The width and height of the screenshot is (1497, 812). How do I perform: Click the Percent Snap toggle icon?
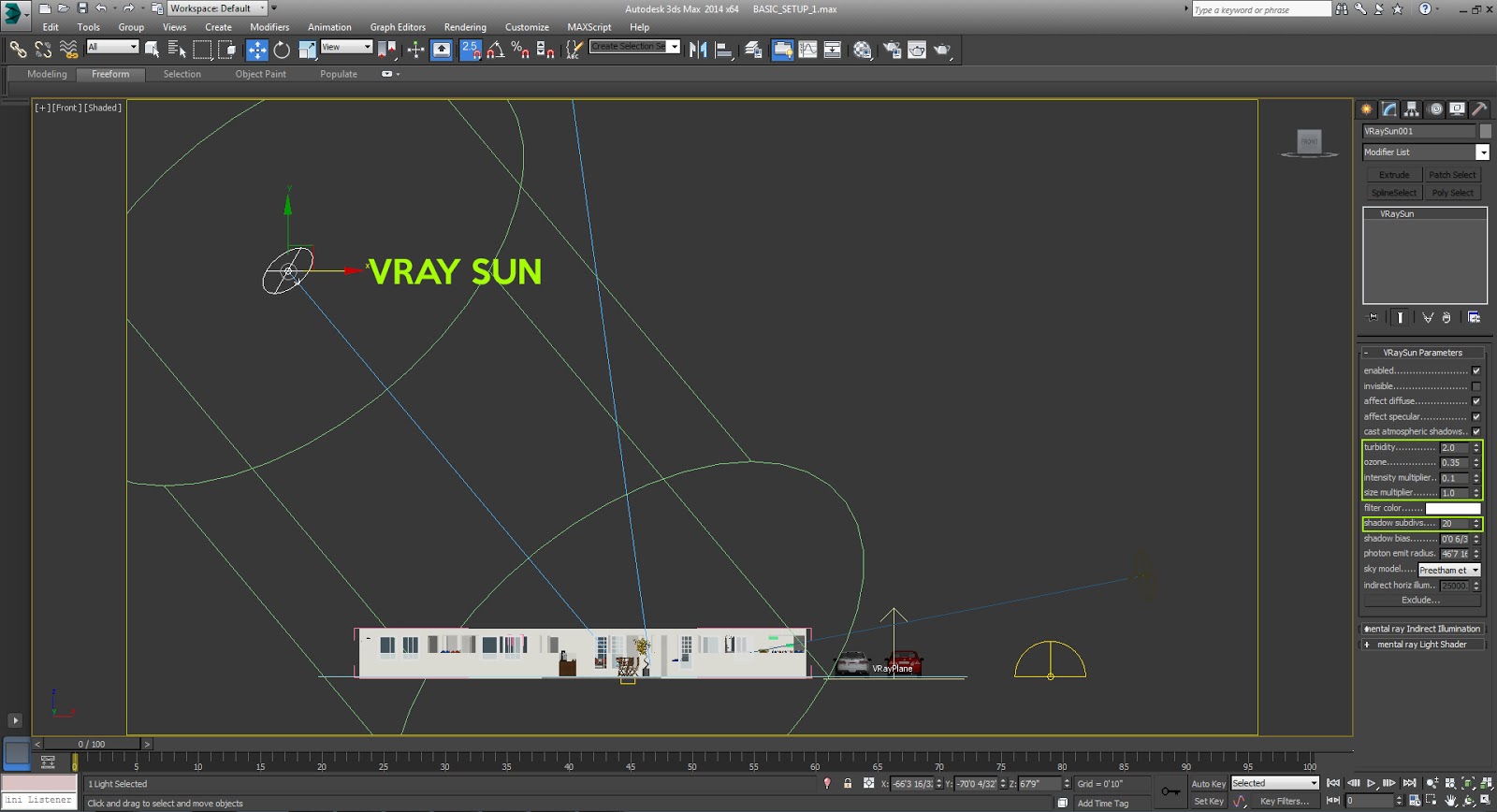(520, 50)
